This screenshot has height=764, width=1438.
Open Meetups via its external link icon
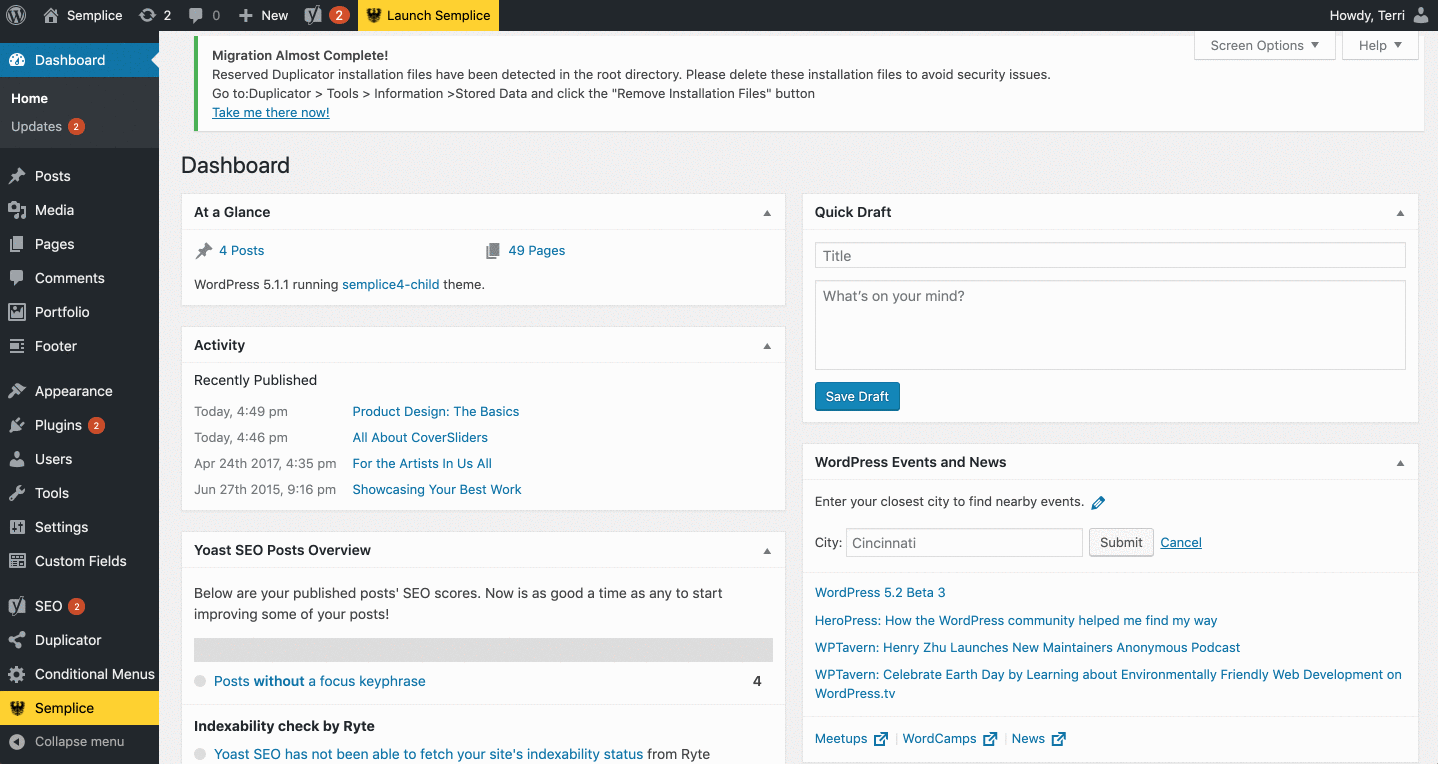click(880, 738)
